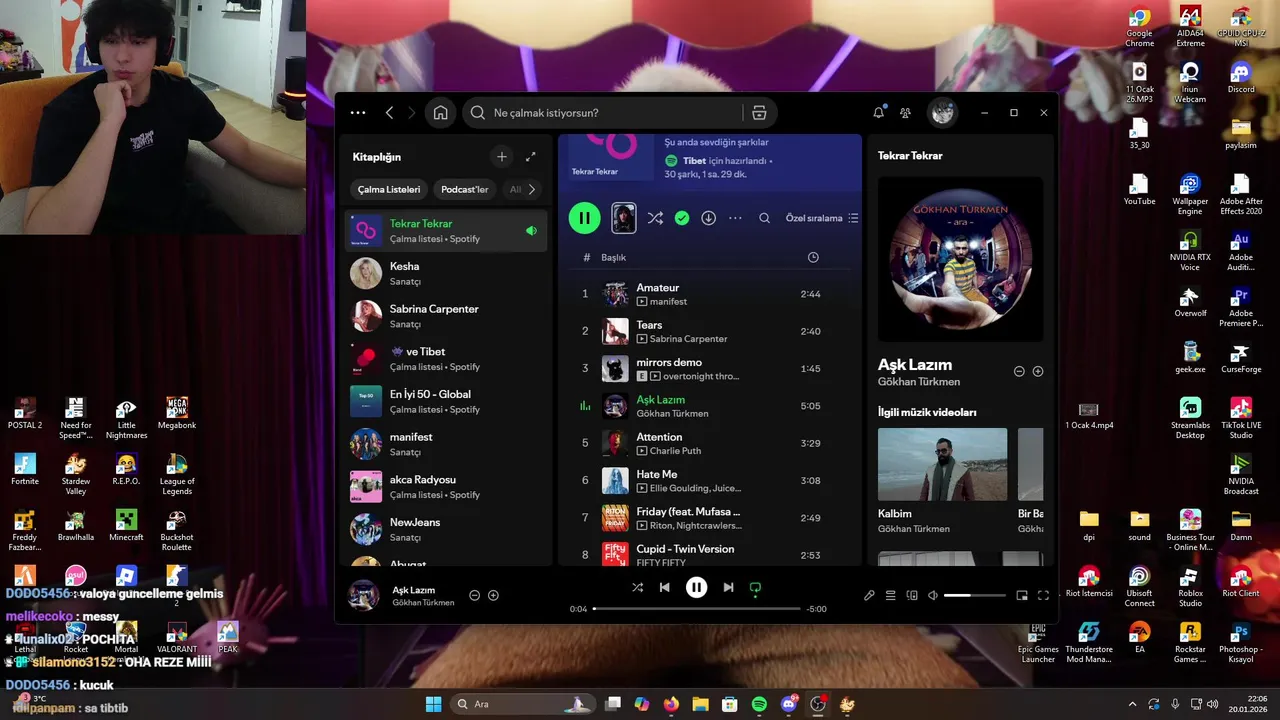Click minus icon in bottom player bar
Viewport: 1280px width, 720px height.
[x=475, y=595]
